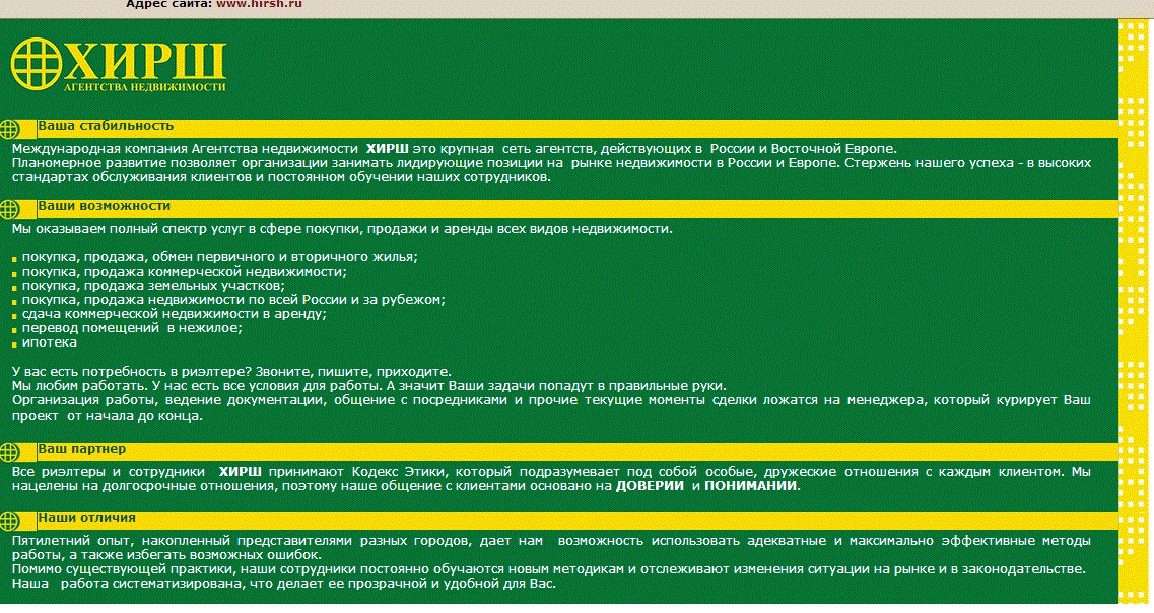Click the globe icon beside 'Ваши возможности'
This screenshot has height=613, width=1154.
9,210
